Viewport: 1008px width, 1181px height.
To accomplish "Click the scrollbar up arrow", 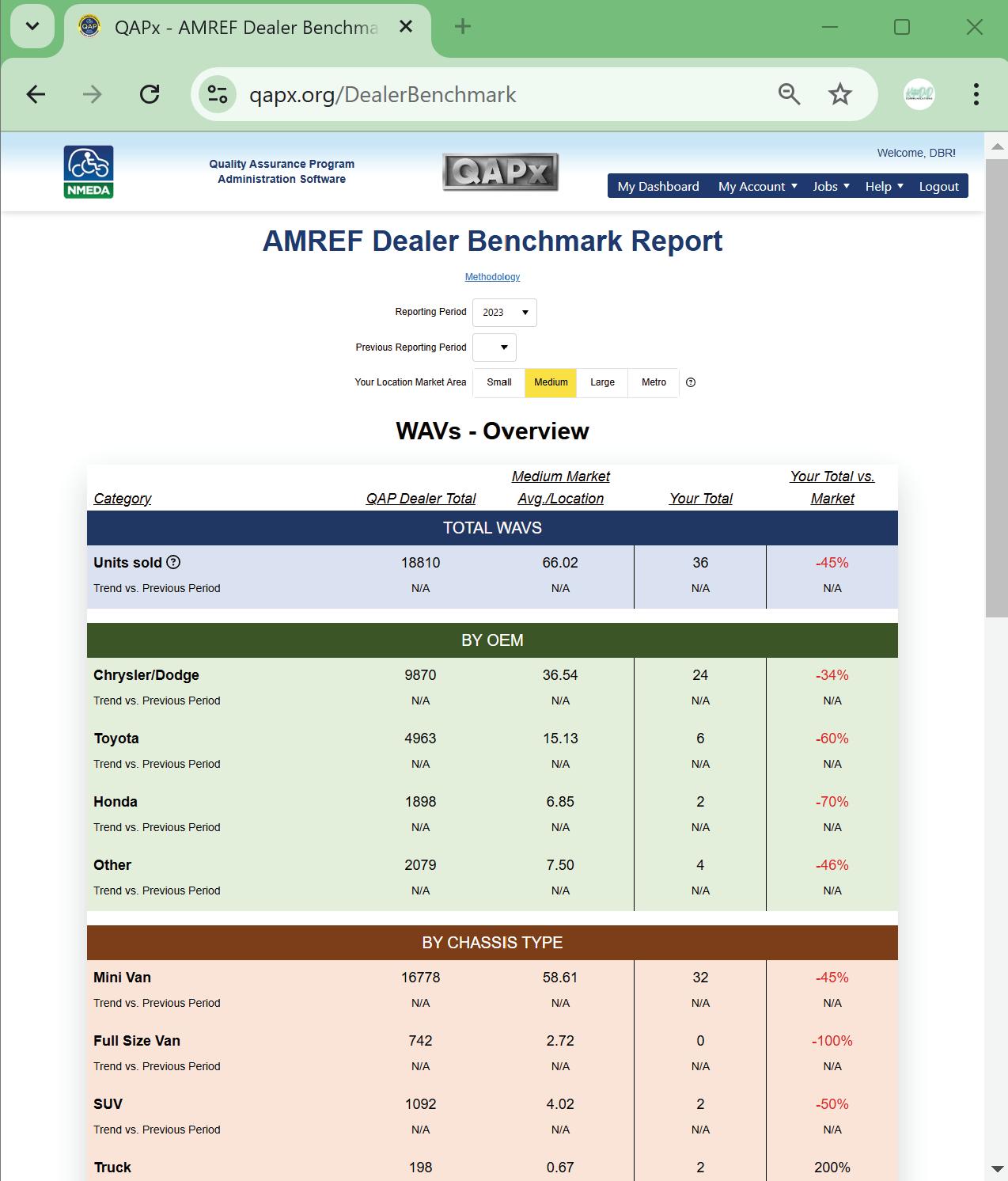I will [997, 146].
